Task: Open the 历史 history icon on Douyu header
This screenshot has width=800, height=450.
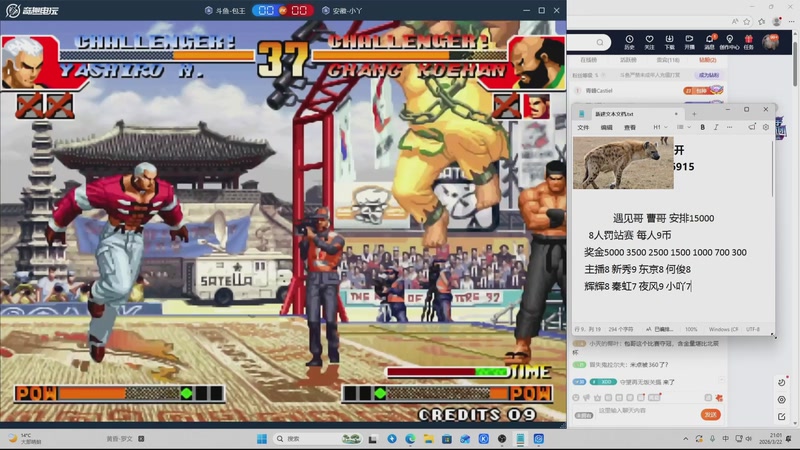Action: coord(629,42)
